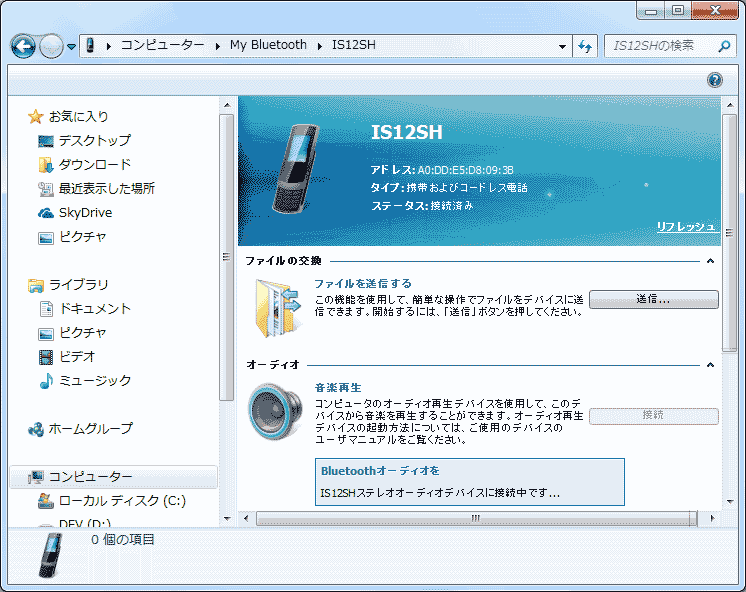Click the ダウンロード folder icon

point(46,165)
